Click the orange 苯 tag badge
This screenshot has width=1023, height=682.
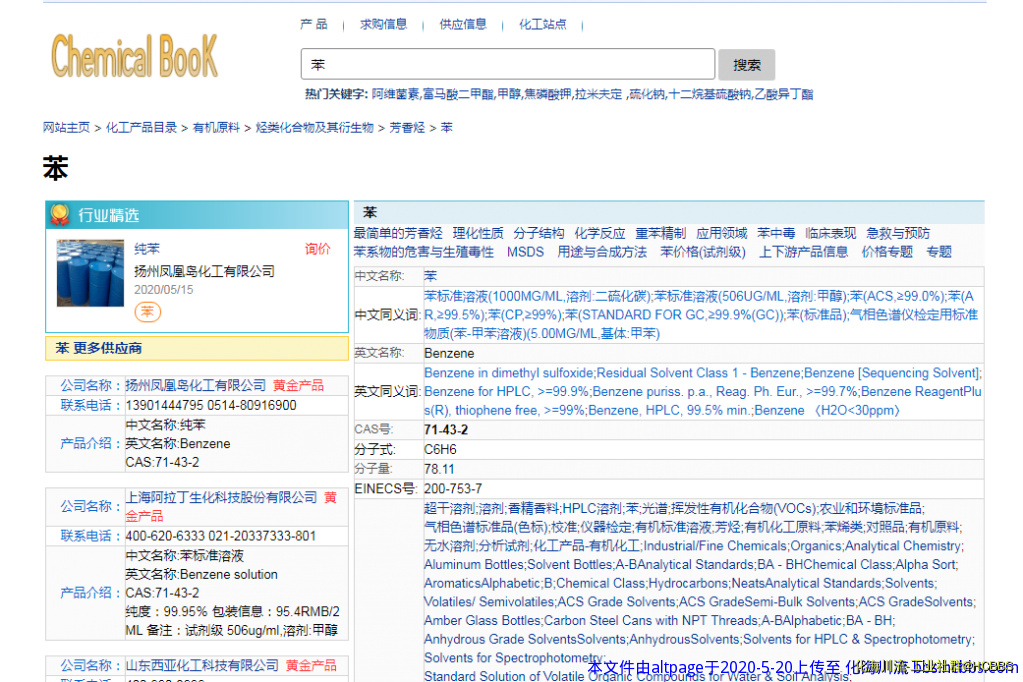[148, 312]
